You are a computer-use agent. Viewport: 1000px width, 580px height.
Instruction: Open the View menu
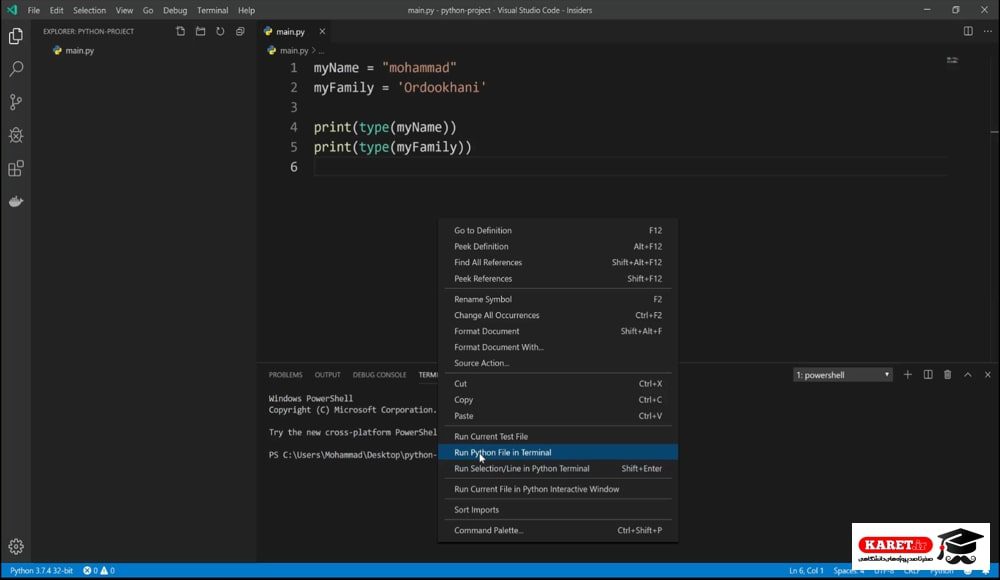[x=124, y=10]
